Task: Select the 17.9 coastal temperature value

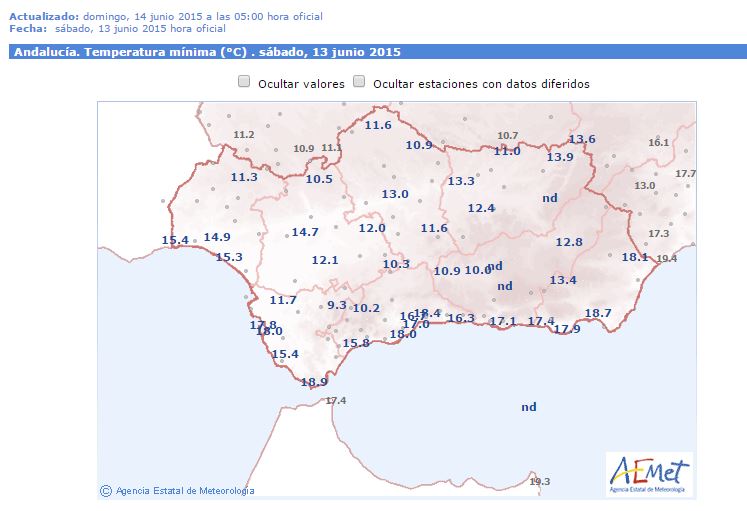Action: (567, 329)
